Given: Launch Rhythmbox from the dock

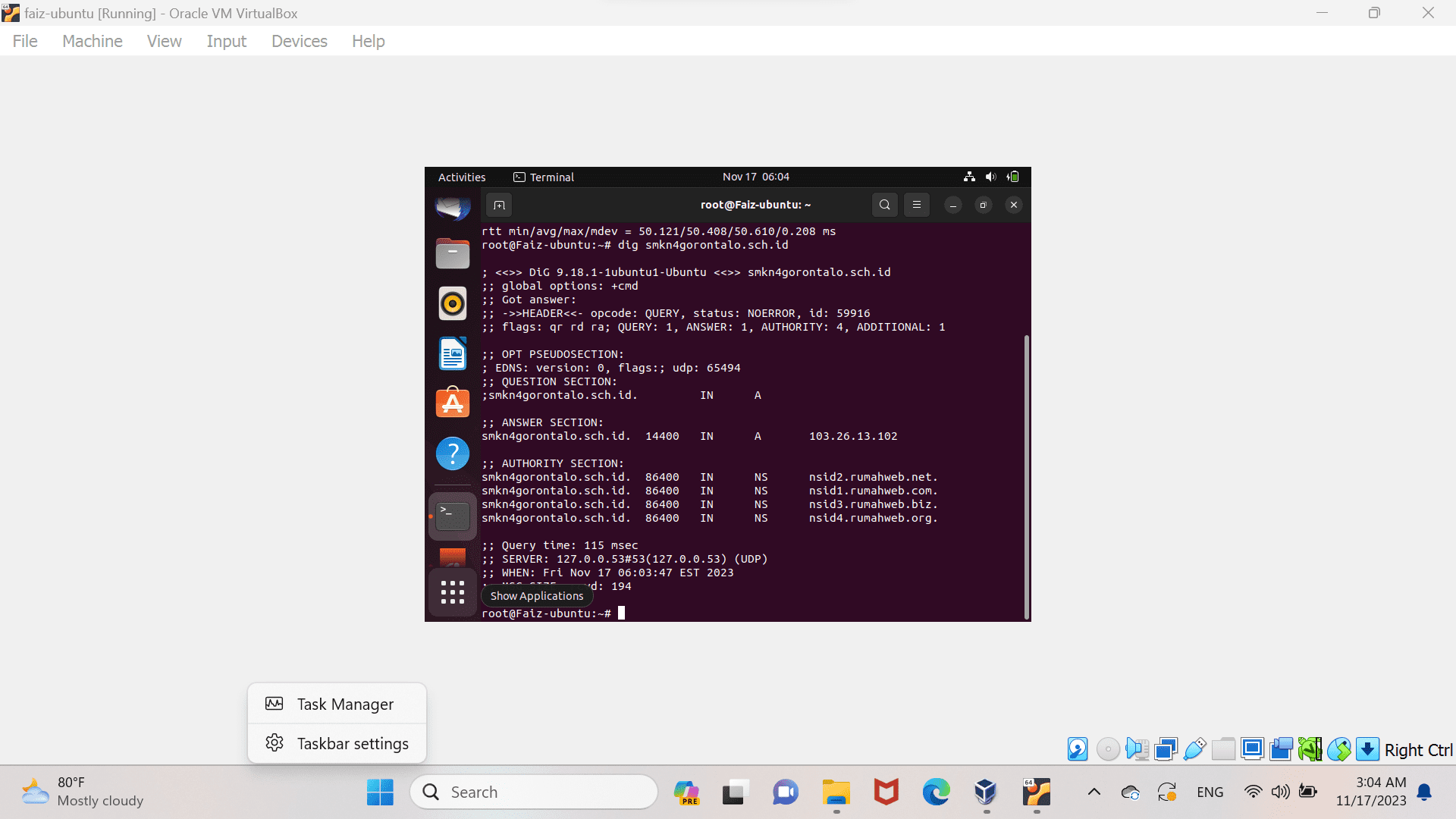Looking at the screenshot, I should coord(453,303).
